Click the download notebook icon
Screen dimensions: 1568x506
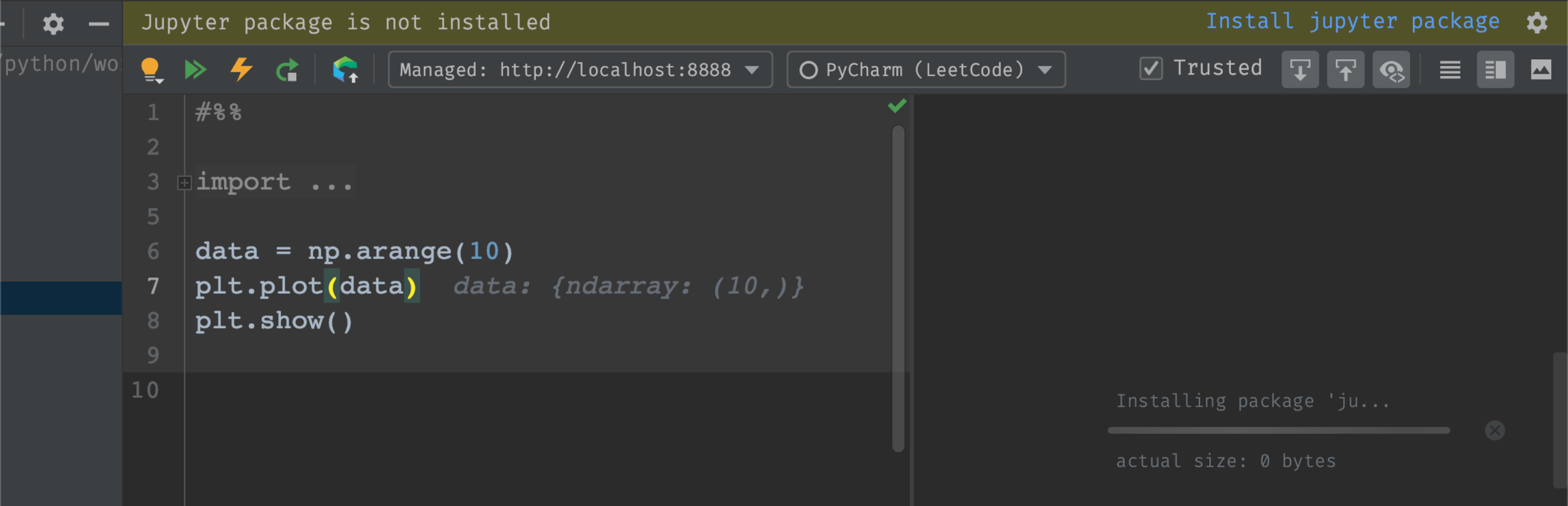pyautogui.click(x=1300, y=69)
